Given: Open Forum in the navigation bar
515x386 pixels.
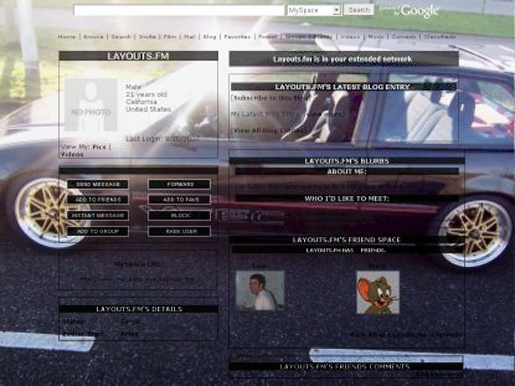Looking at the screenshot, I should click(268, 37).
